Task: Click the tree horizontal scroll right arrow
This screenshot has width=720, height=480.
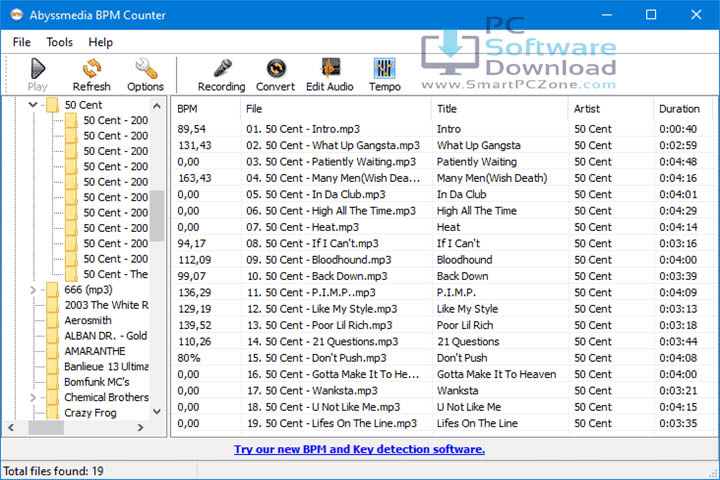Action: pyautogui.click(x=141, y=428)
